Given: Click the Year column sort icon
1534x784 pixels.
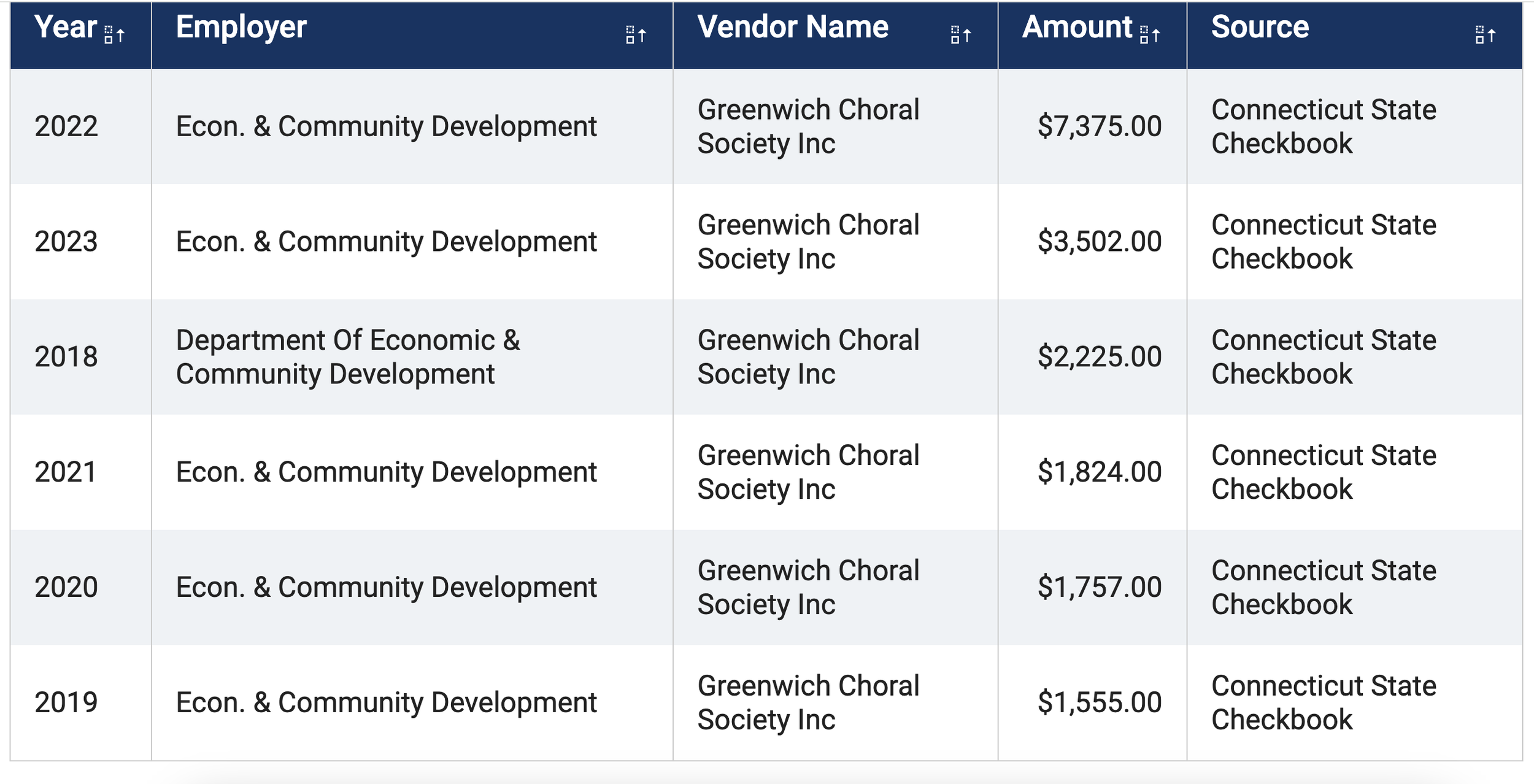Looking at the screenshot, I should 114,35.
